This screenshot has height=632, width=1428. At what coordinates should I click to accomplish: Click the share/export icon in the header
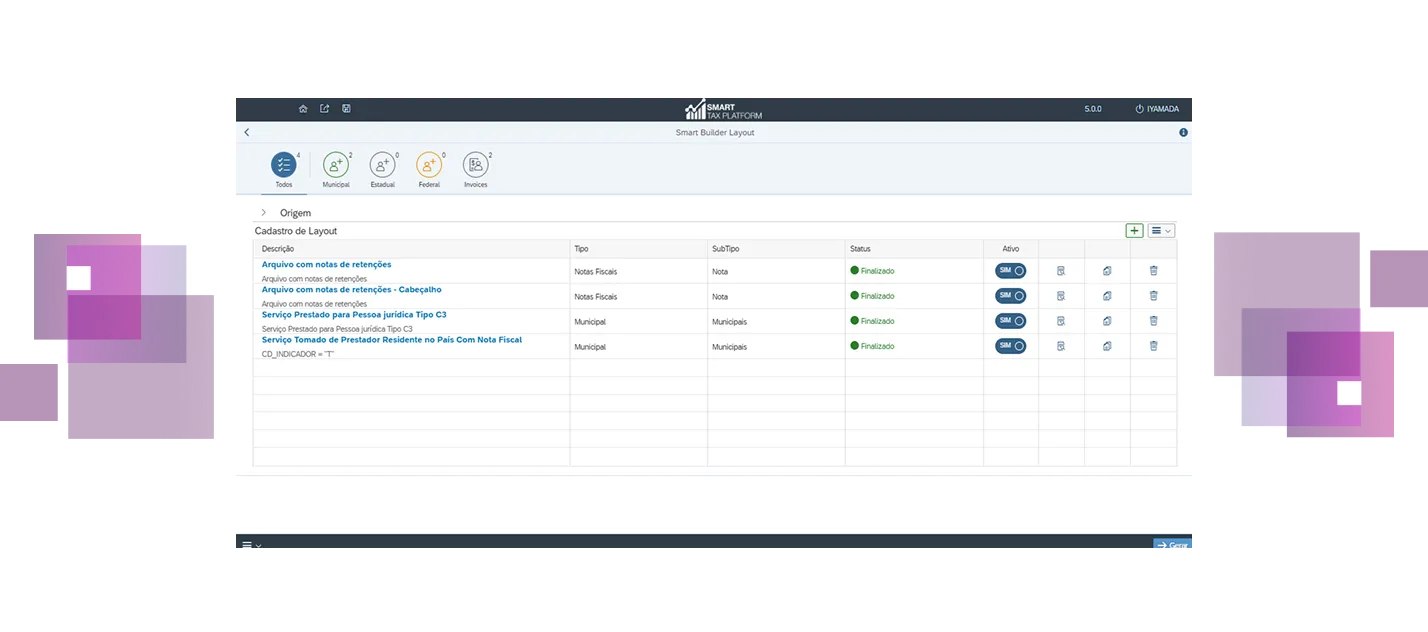tap(325, 109)
